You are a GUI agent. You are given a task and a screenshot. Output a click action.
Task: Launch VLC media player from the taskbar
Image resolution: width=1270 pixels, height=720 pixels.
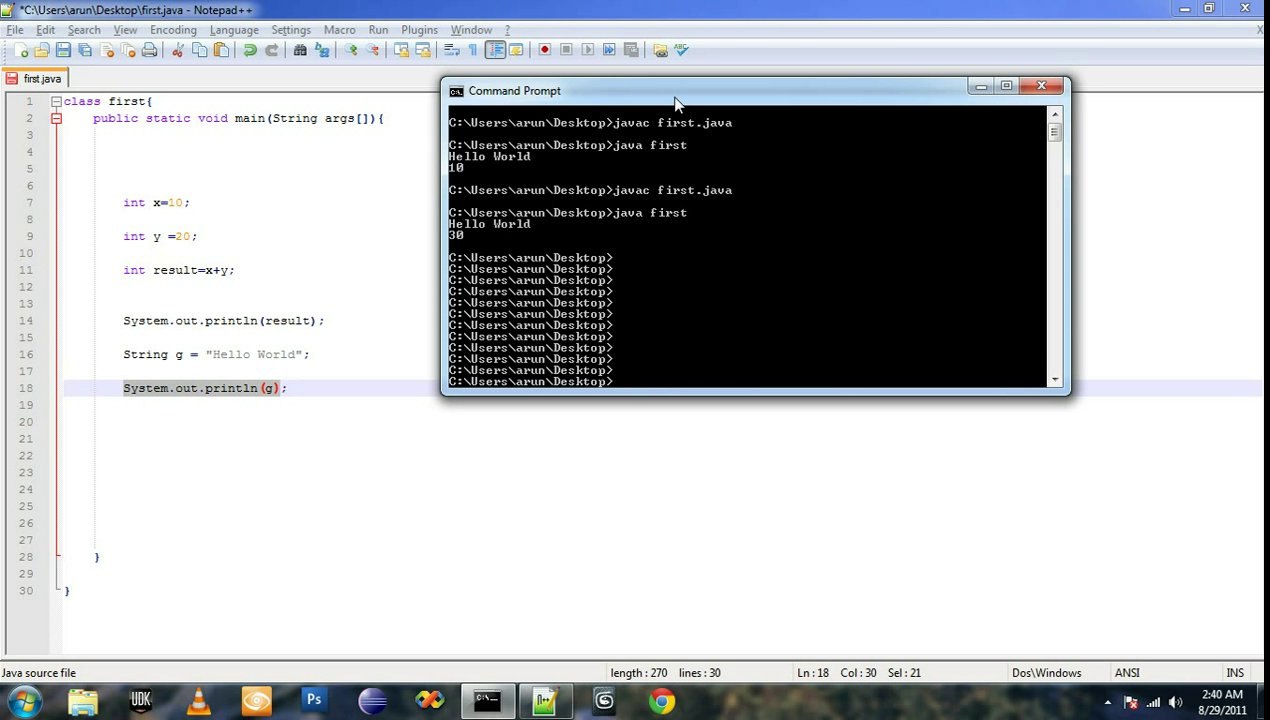click(199, 701)
